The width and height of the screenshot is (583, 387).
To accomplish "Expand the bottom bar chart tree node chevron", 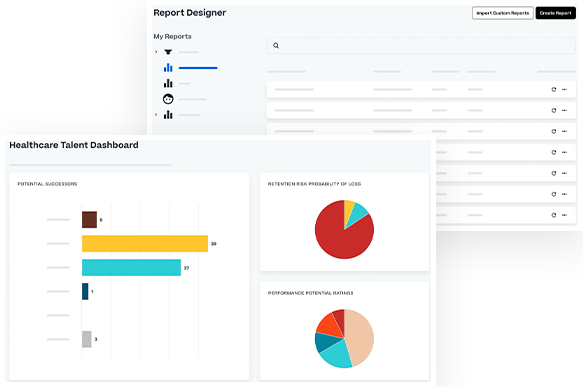I will click(156, 115).
